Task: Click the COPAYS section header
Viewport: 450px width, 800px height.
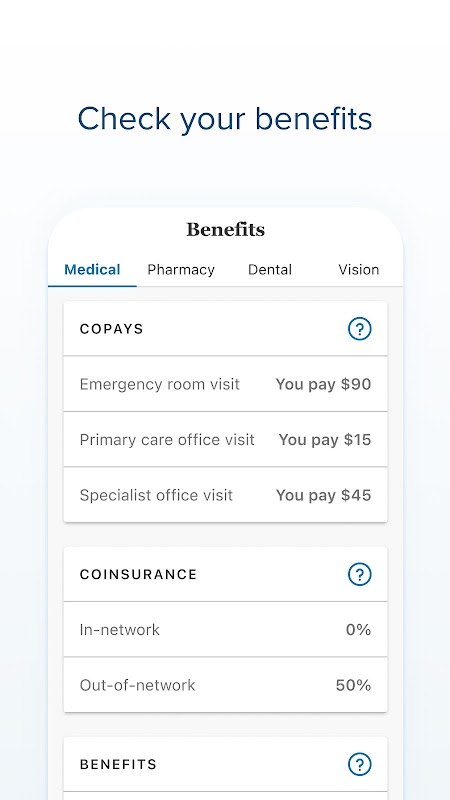Action: click(x=112, y=329)
